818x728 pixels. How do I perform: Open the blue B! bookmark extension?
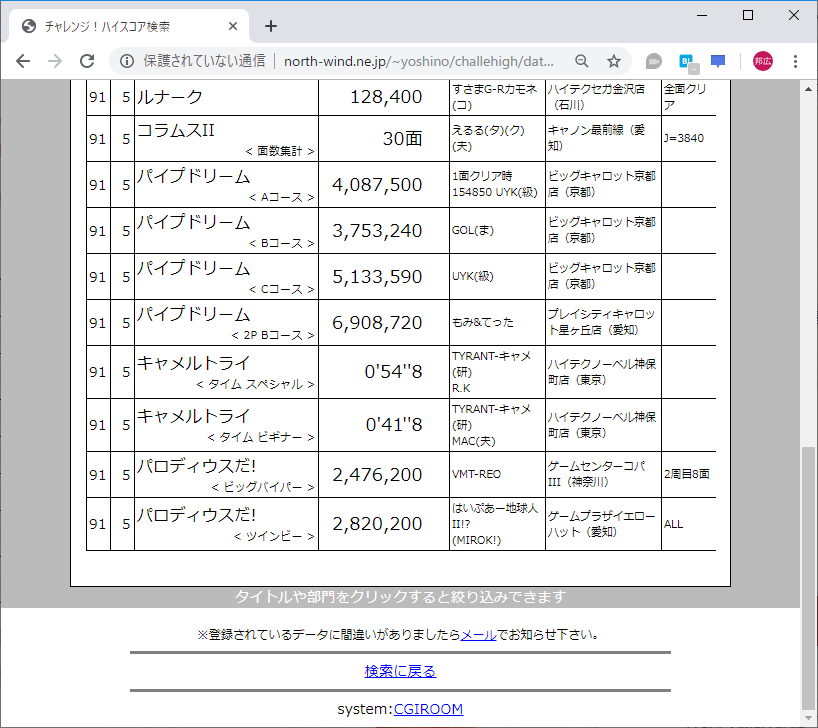[689, 62]
